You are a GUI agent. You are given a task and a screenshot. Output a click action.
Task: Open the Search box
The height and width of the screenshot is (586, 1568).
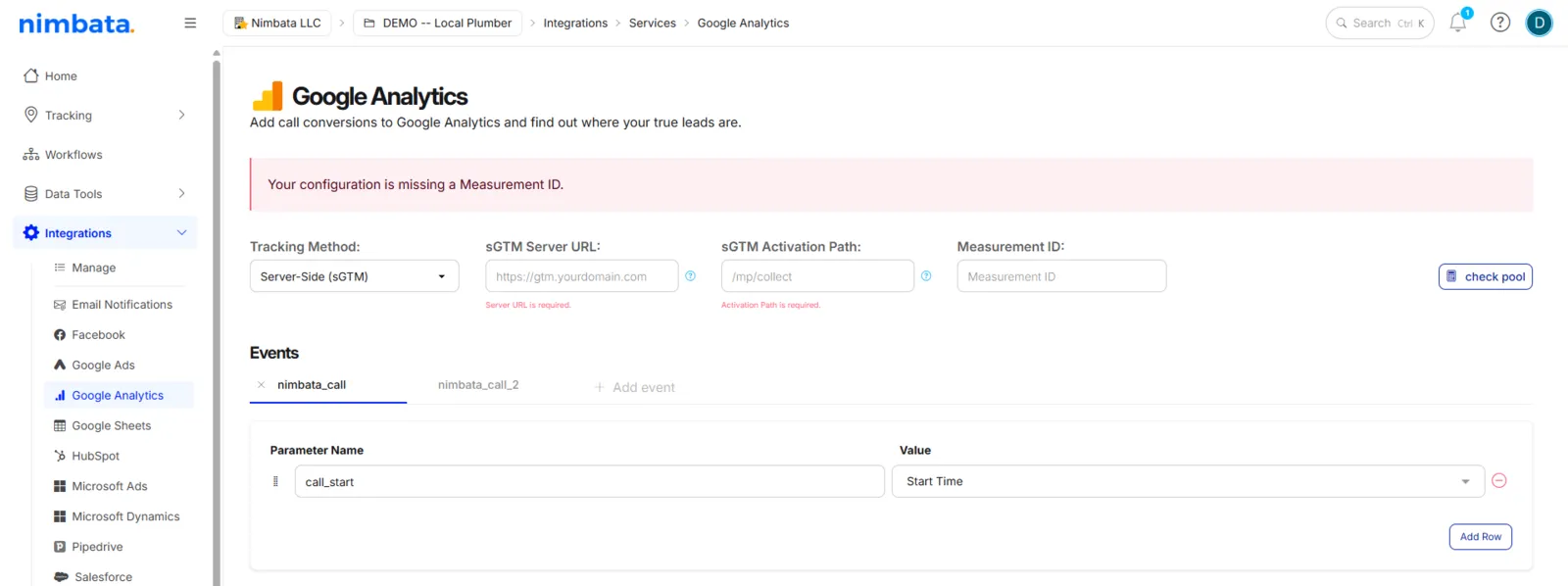tap(1380, 23)
